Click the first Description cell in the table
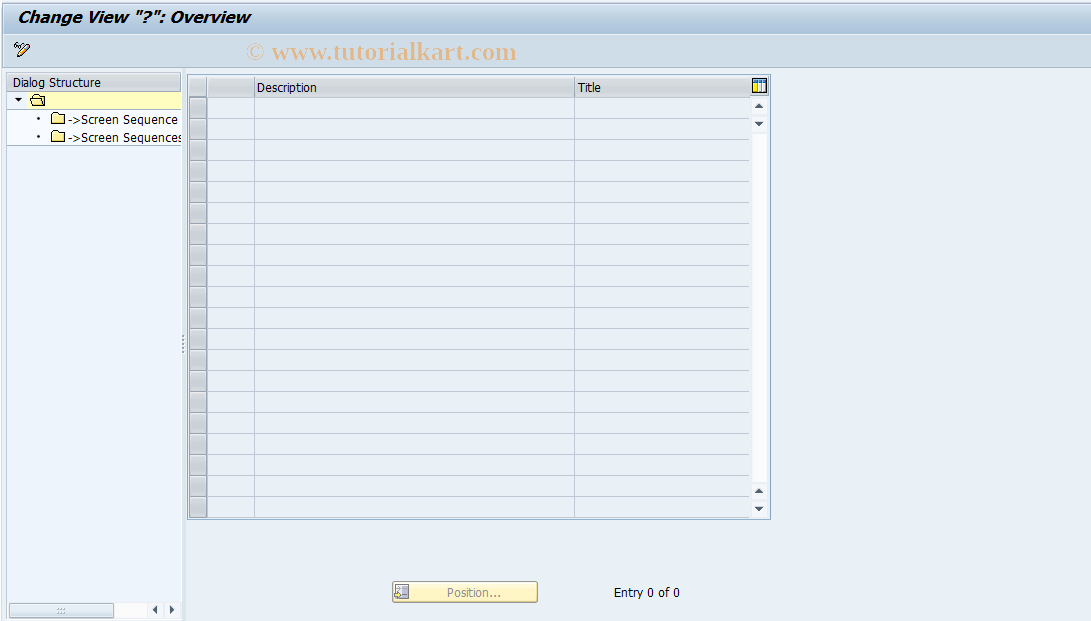The width and height of the screenshot is (1091, 621). point(414,108)
